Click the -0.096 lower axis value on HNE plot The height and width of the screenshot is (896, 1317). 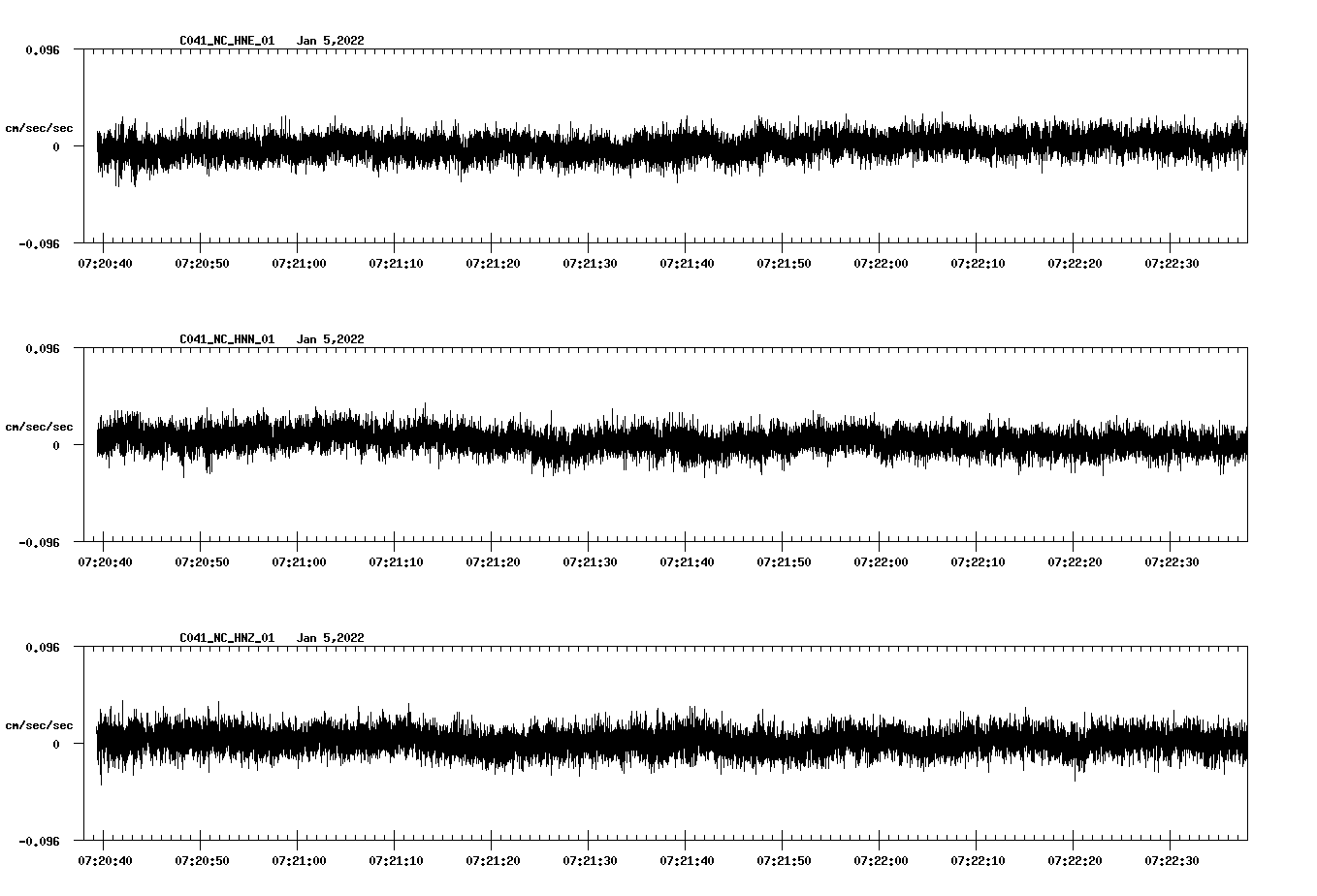[39, 243]
